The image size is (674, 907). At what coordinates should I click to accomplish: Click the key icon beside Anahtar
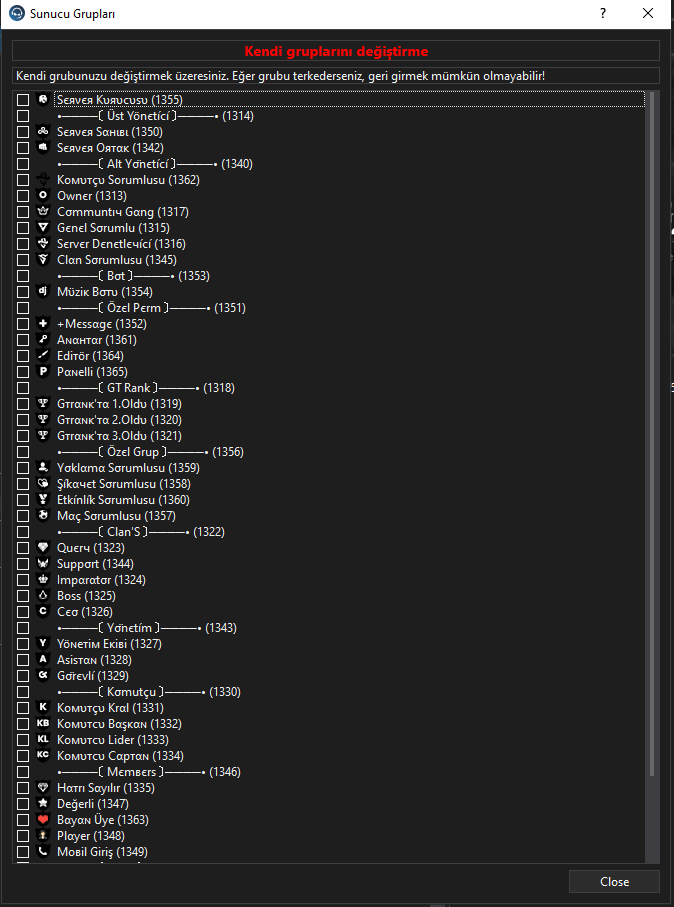pyautogui.click(x=42, y=340)
